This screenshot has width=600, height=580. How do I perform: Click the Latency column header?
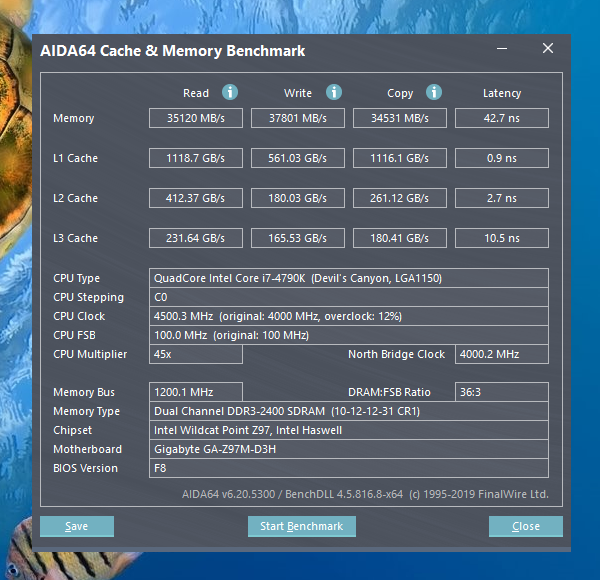coord(502,93)
